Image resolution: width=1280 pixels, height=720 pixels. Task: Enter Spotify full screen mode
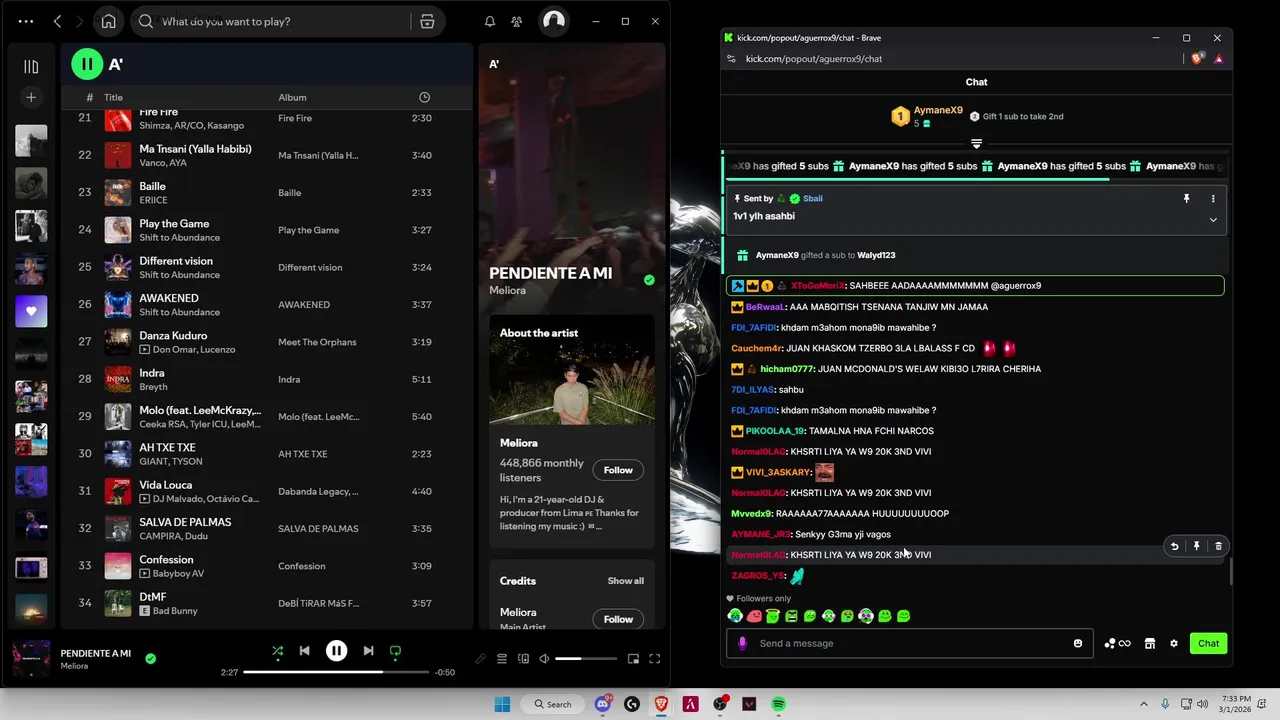click(x=654, y=658)
